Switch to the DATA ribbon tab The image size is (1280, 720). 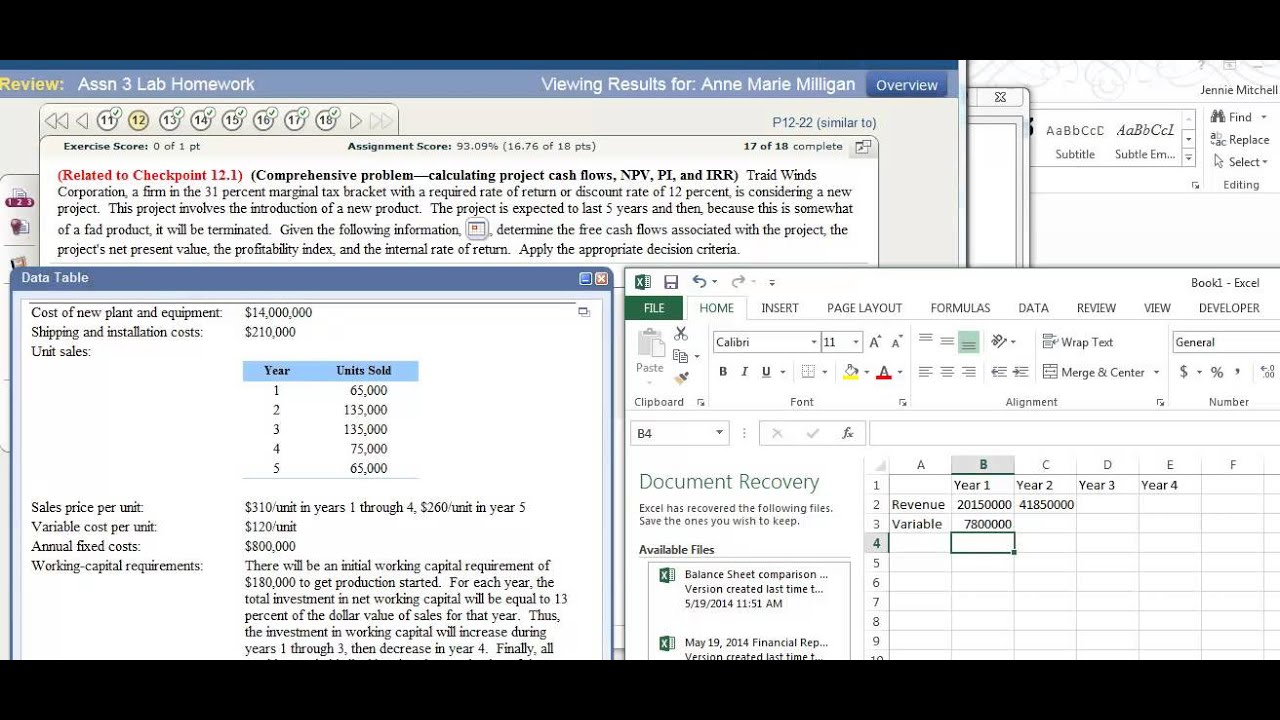point(1033,308)
